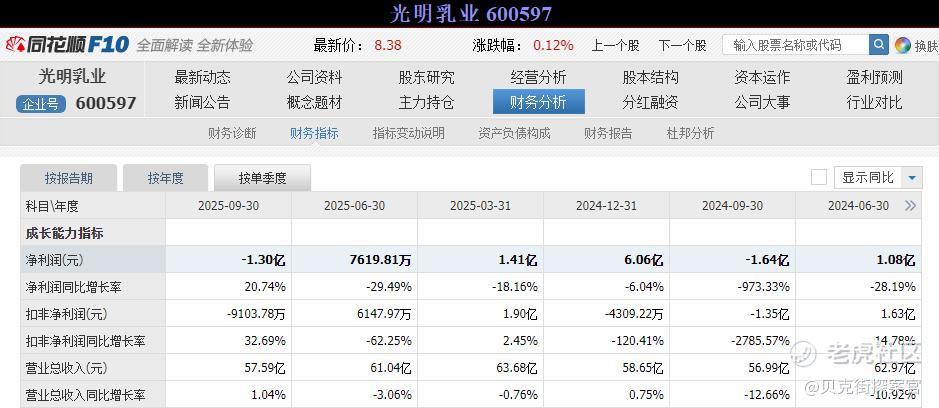The width and height of the screenshot is (939, 408).
Task: Click the latest price 8.38
Action: tap(388, 46)
